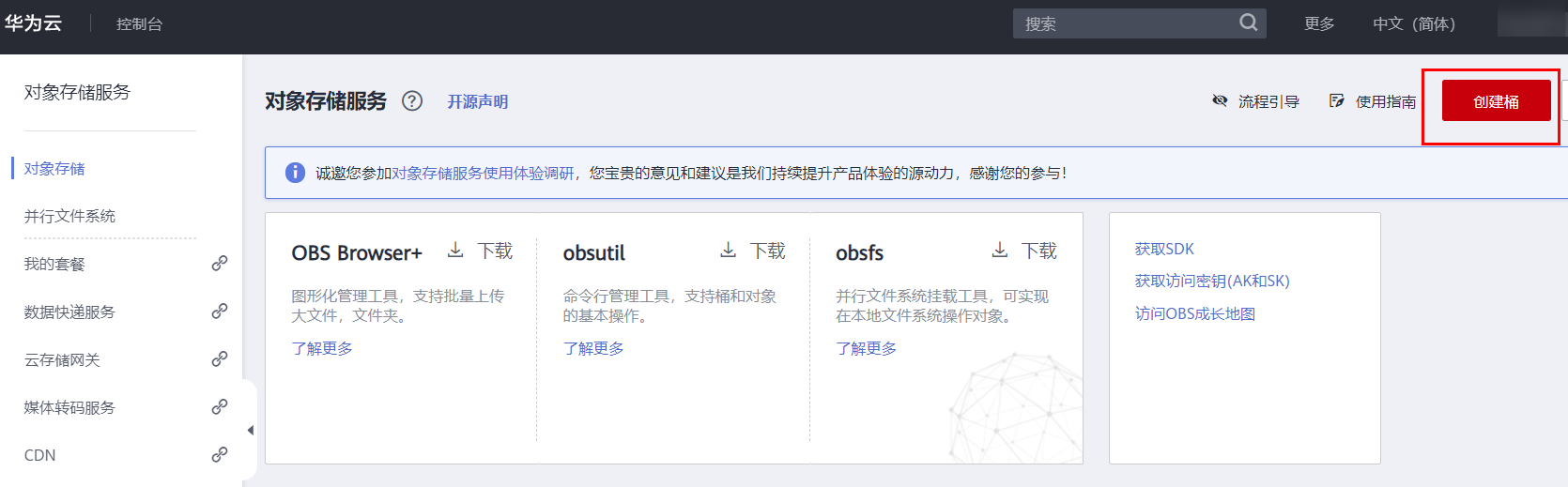Screen dimensions: 1568x487
Task: Click link icon beside 数据快递服务
Action: (x=220, y=312)
